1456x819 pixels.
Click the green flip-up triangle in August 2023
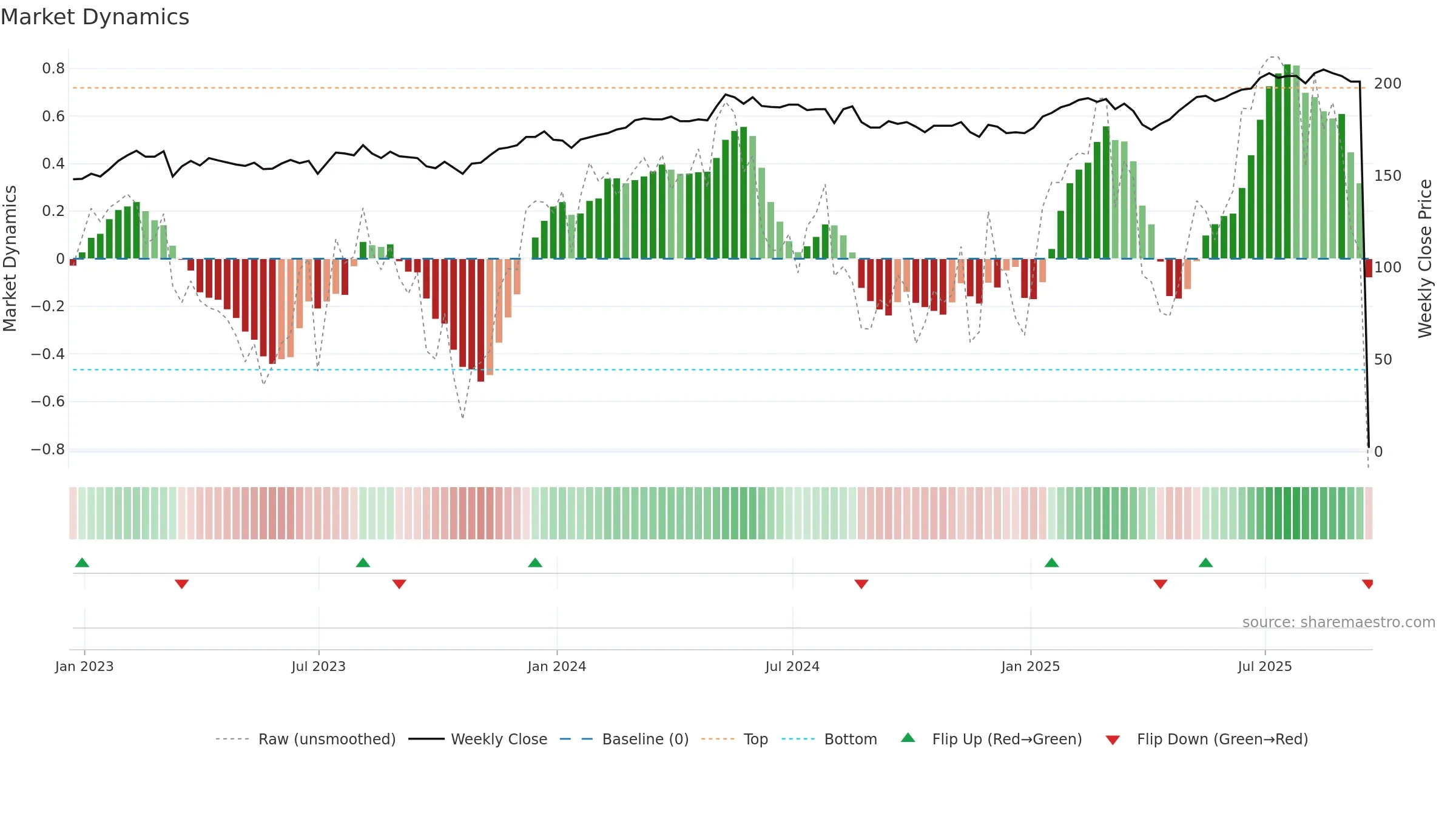click(363, 562)
